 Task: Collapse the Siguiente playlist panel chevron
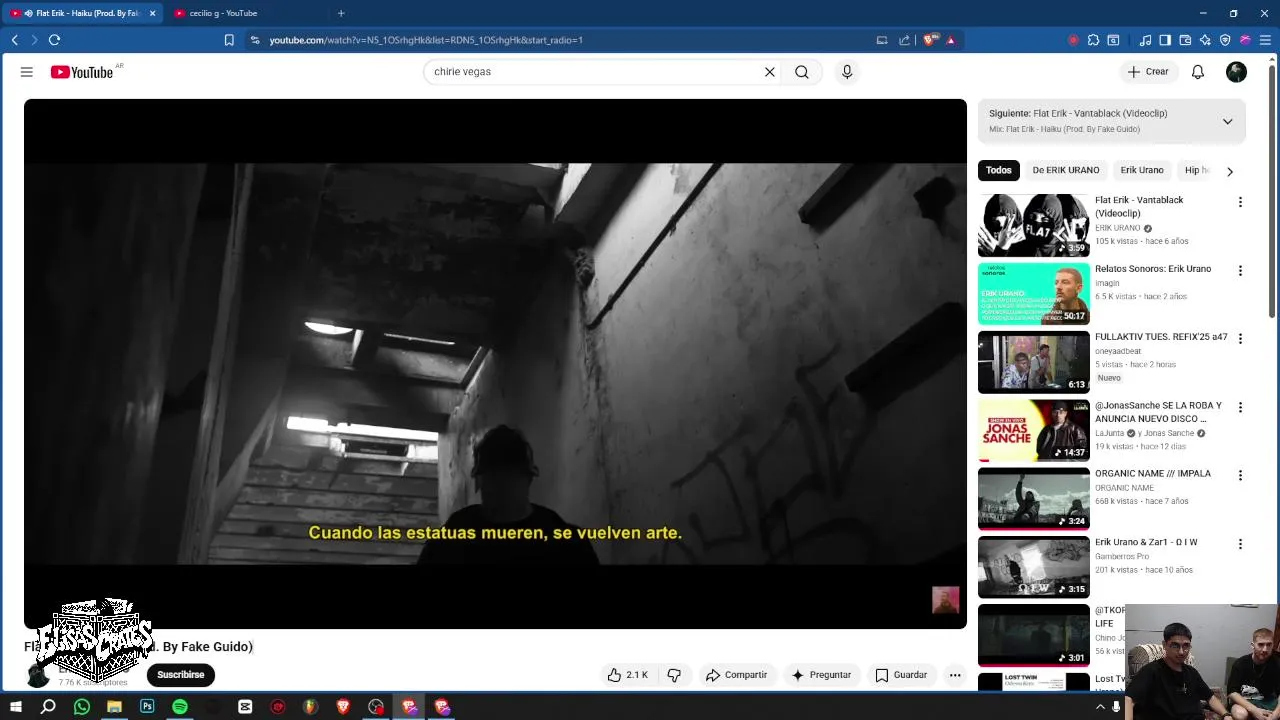1227,121
